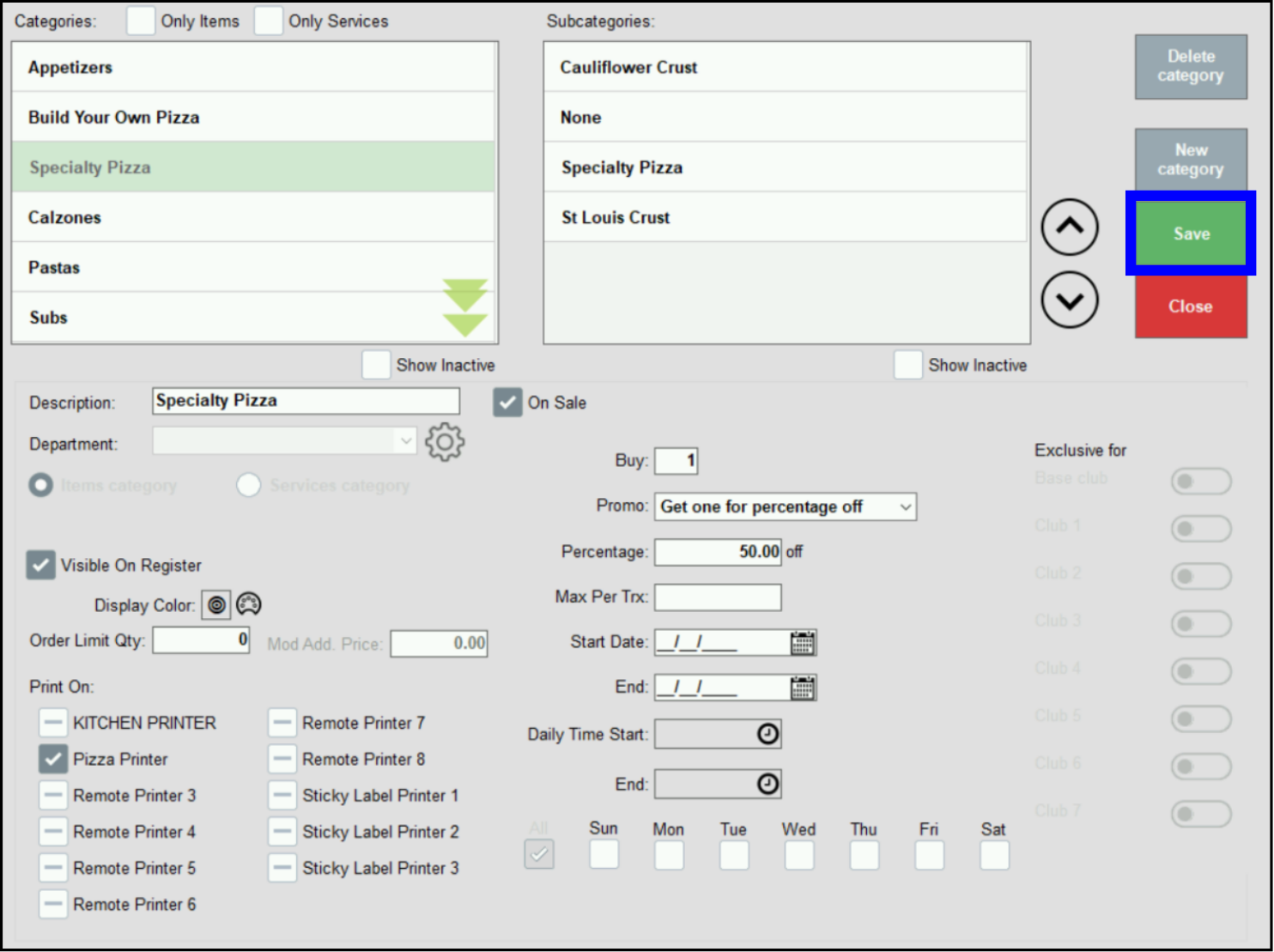The height and width of the screenshot is (952, 1274).
Task: Toggle Base club exclusive switch
Action: [1201, 481]
